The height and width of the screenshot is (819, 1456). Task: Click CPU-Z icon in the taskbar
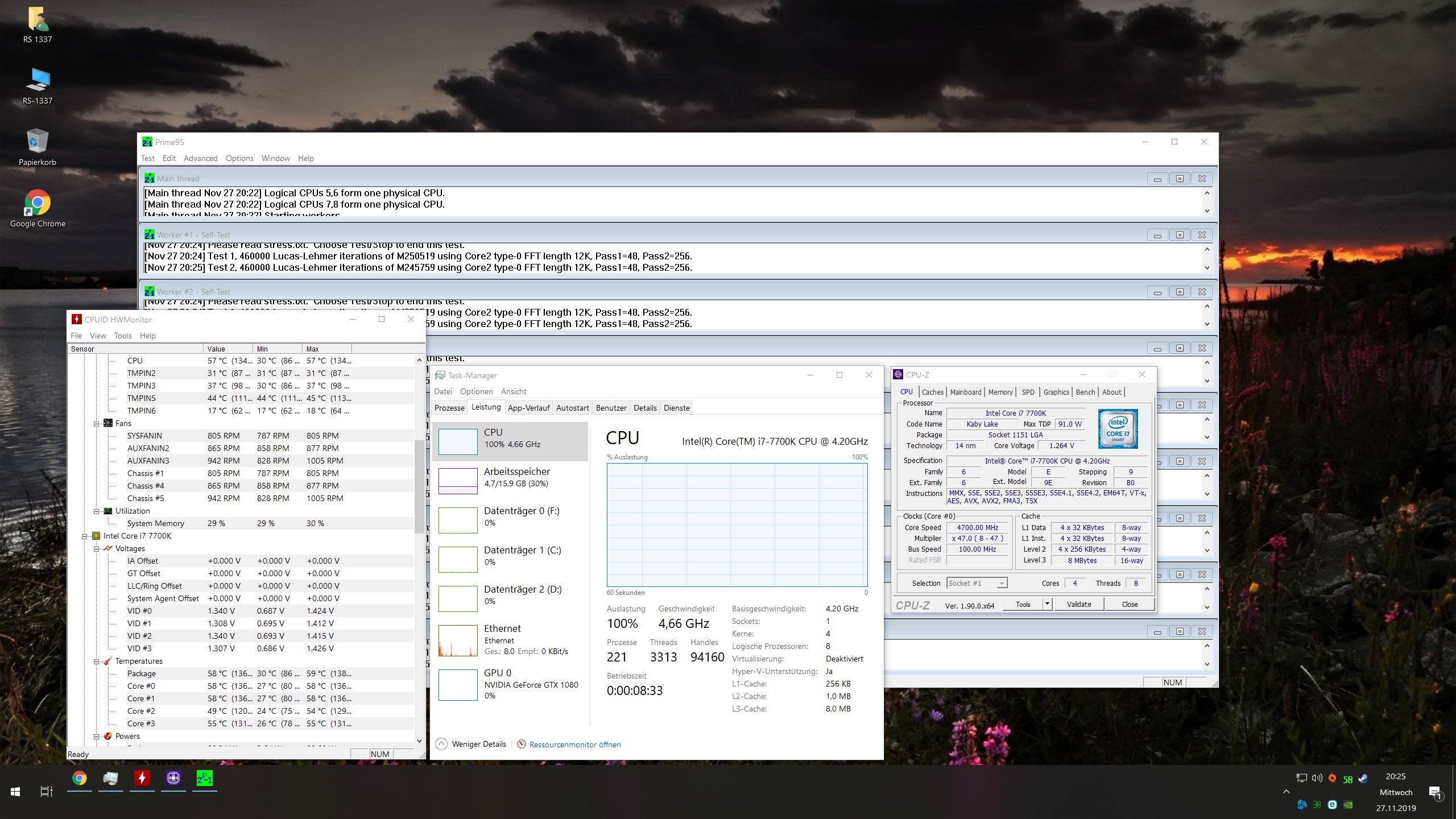coord(173,777)
